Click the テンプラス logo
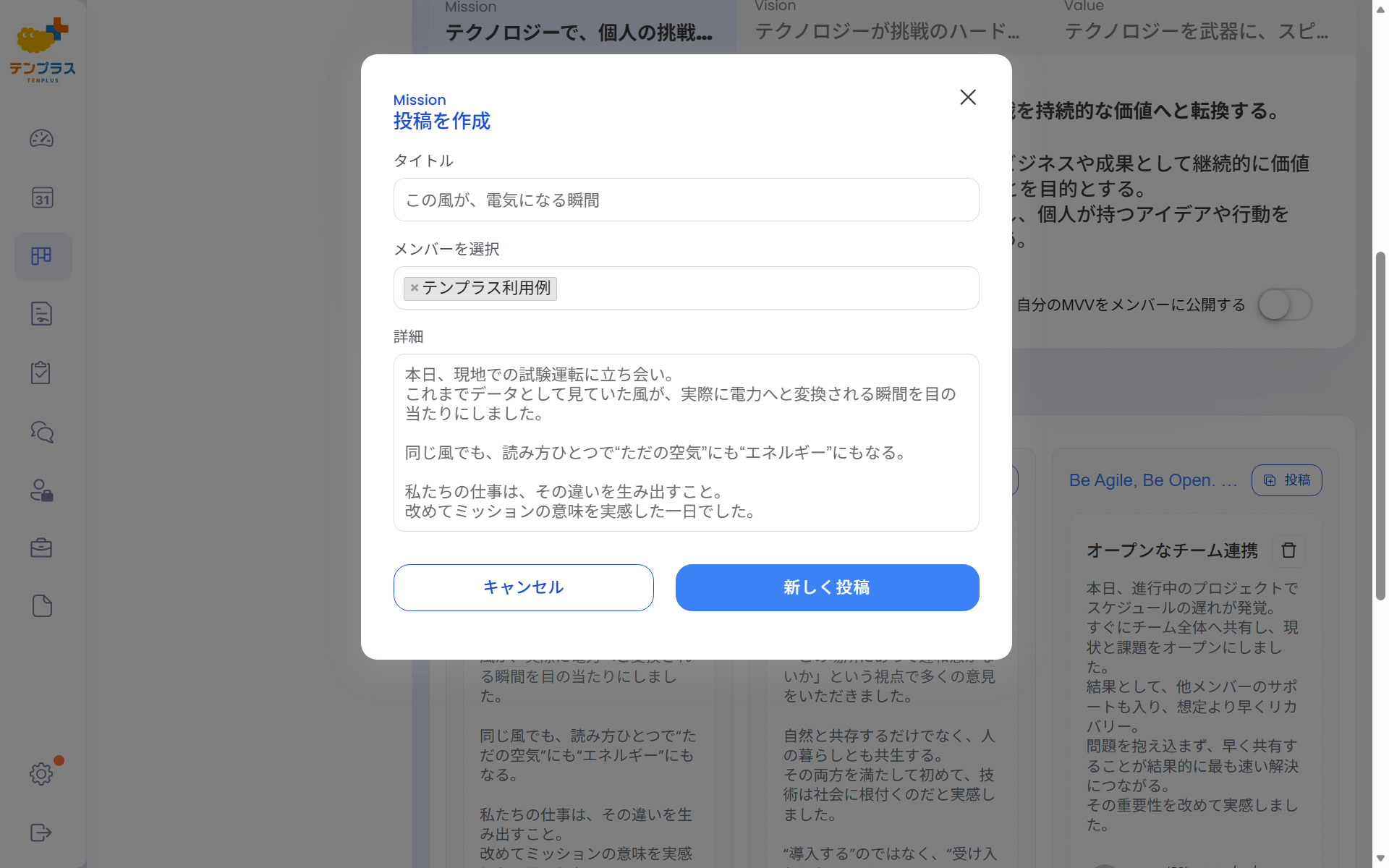 [43, 49]
